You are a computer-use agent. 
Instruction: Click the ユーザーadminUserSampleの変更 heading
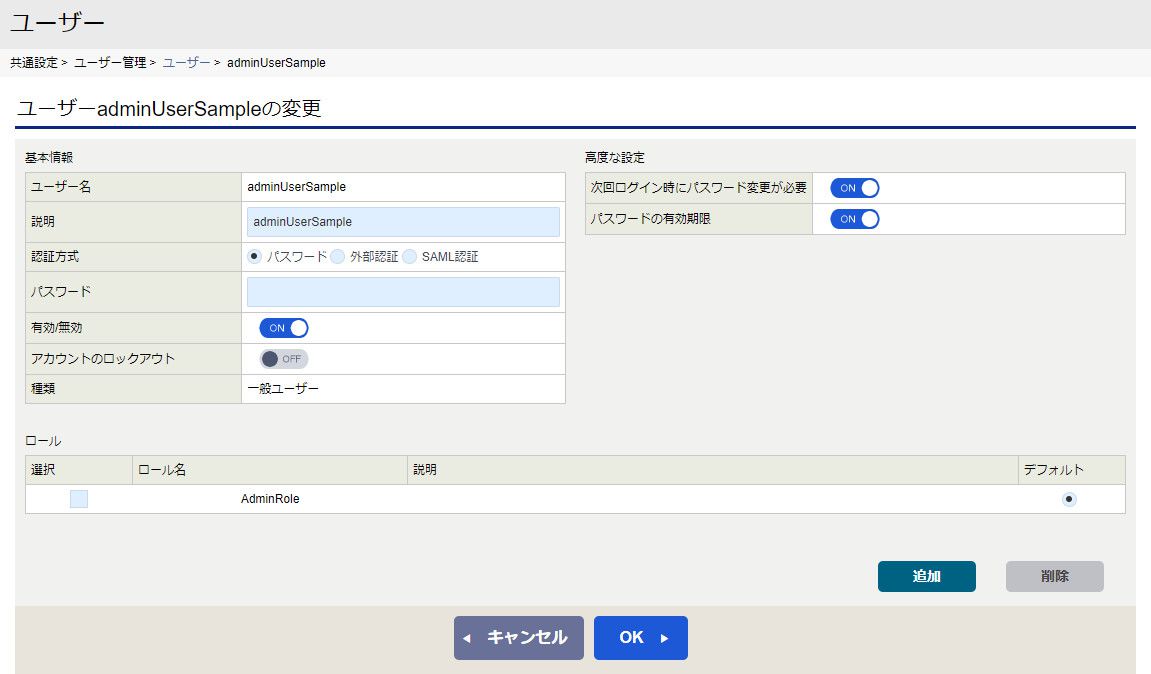(x=169, y=109)
